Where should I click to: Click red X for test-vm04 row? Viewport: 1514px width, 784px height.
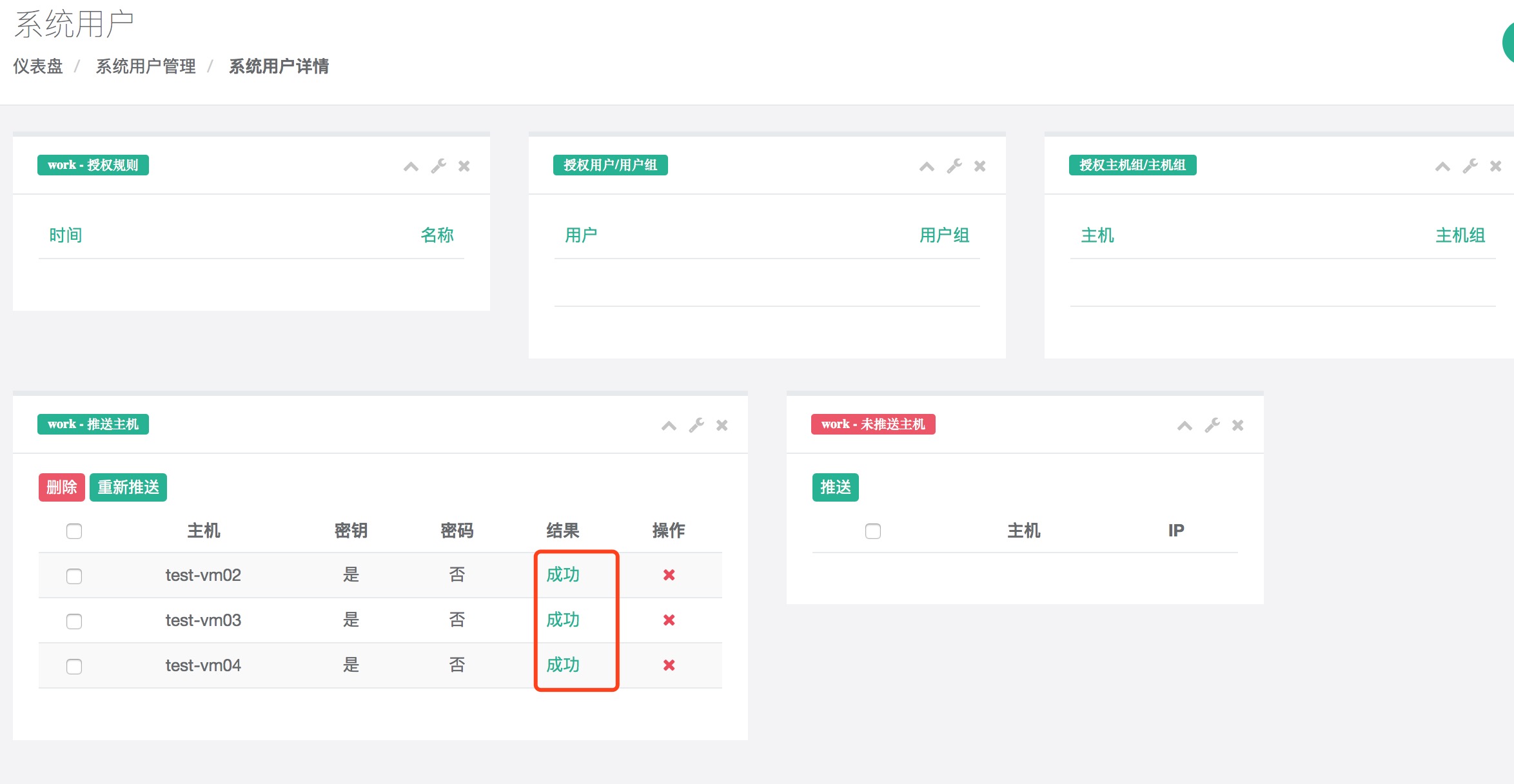[669, 665]
